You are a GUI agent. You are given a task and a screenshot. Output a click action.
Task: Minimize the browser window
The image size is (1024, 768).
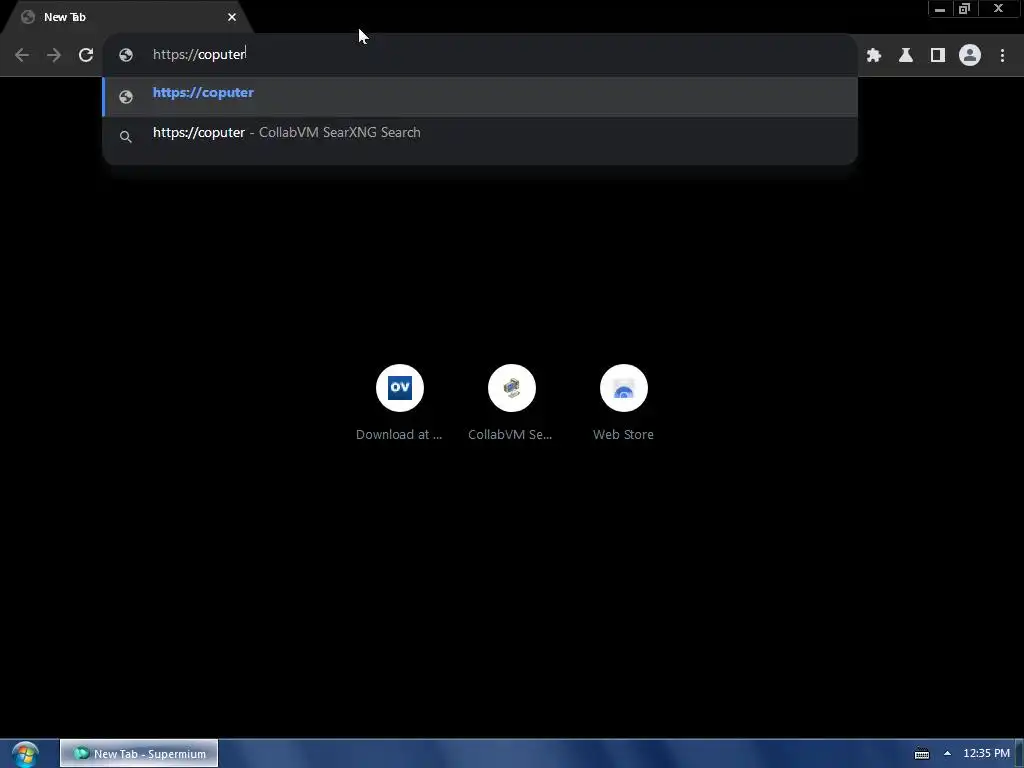coord(940,9)
